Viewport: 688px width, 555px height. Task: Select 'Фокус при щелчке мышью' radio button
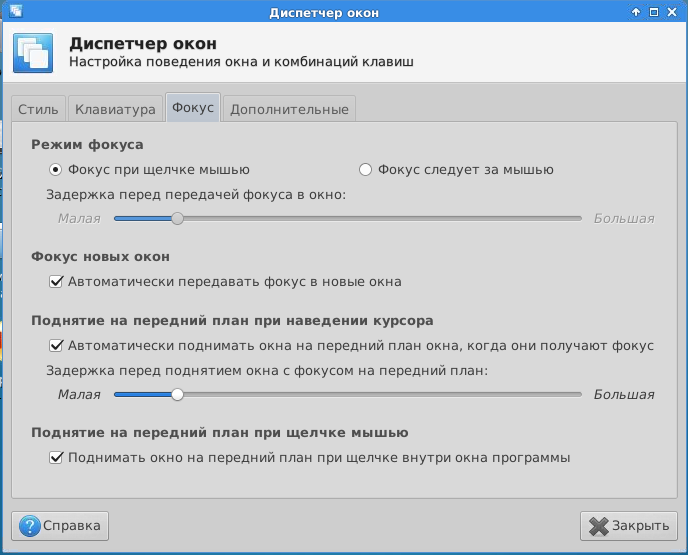[x=56, y=170]
